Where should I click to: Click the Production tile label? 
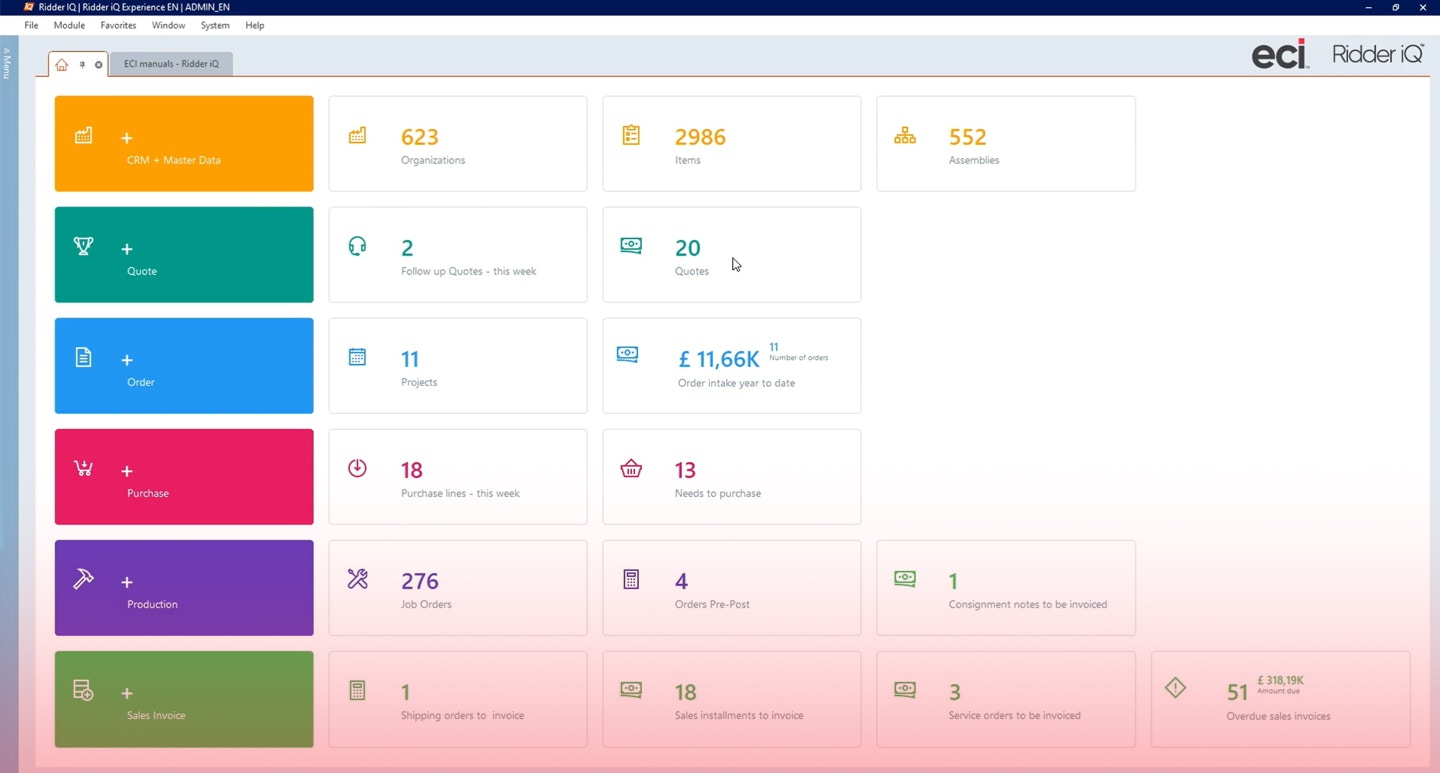tap(152, 604)
